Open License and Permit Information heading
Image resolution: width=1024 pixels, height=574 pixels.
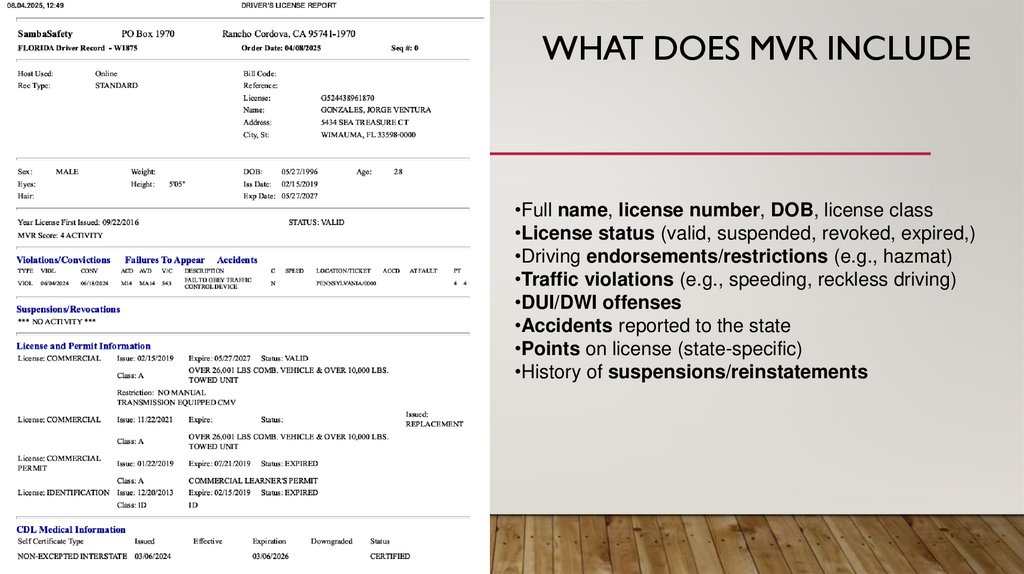coord(84,346)
